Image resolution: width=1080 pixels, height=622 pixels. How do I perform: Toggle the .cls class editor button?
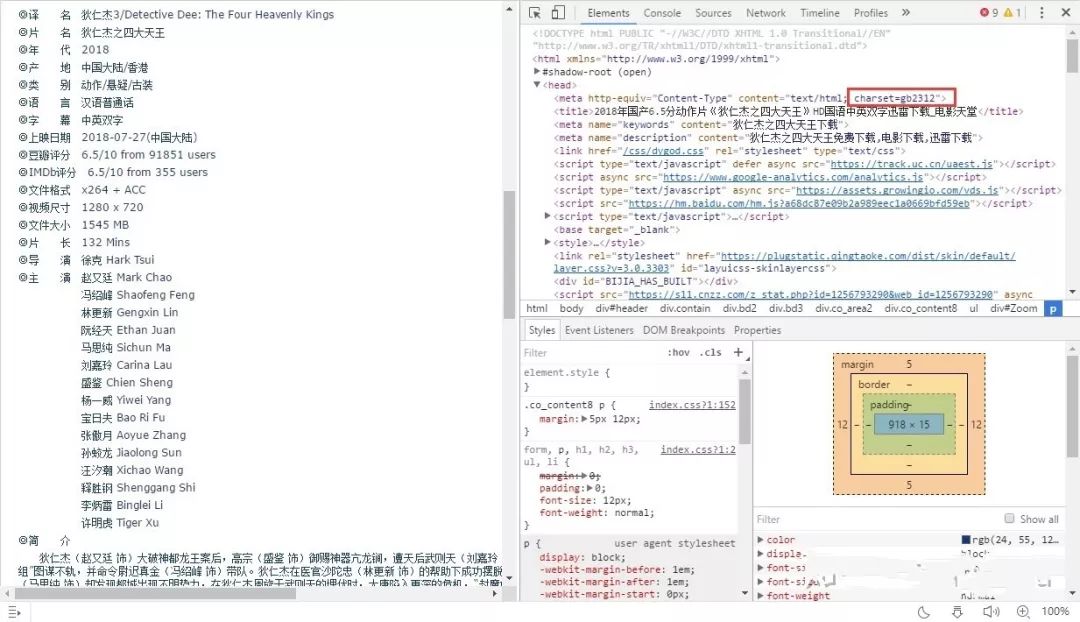711,352
